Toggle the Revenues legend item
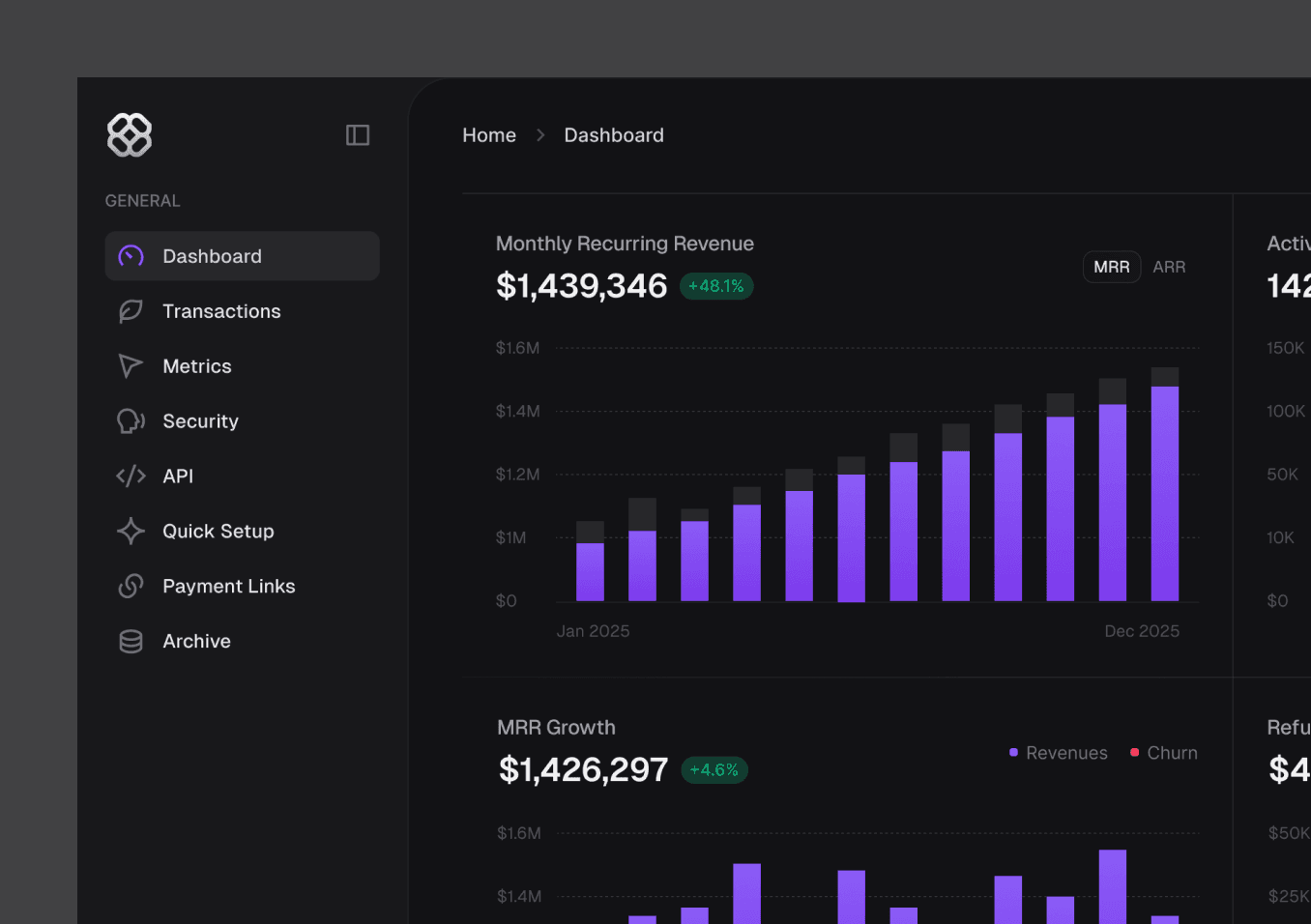The width and height of the screenshot is (1311, 924). [x=1059, y=753]
